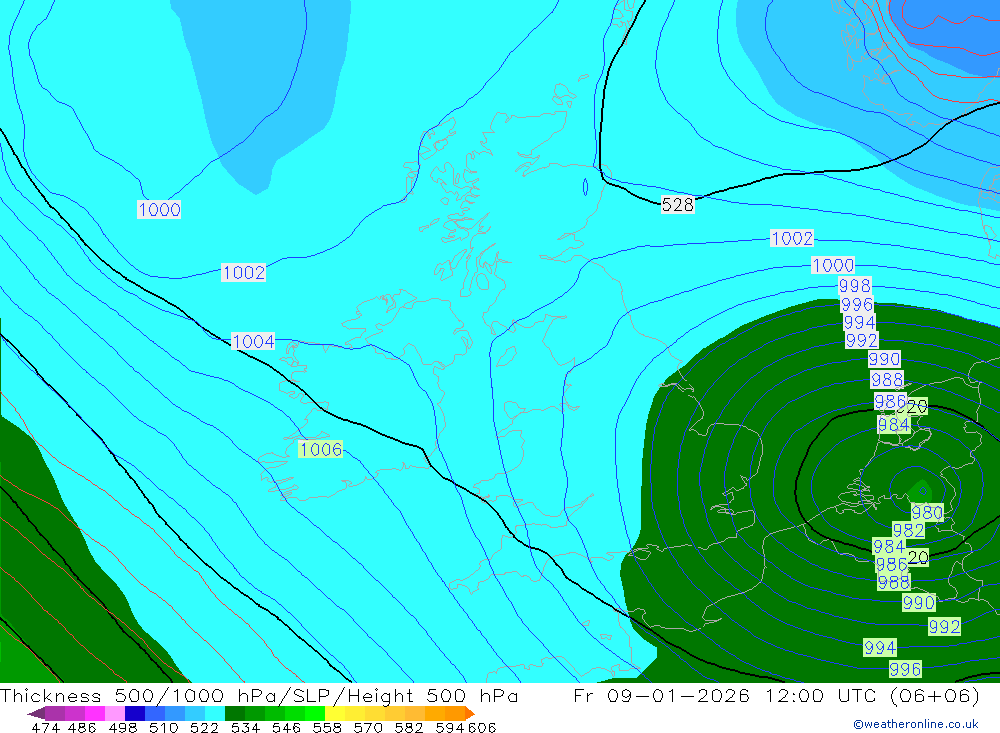Click the legend value 570

coord(368,728)
